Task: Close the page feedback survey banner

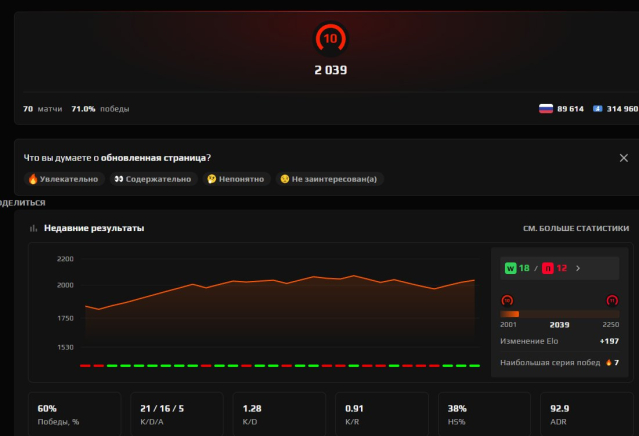Action: point(624,158)
